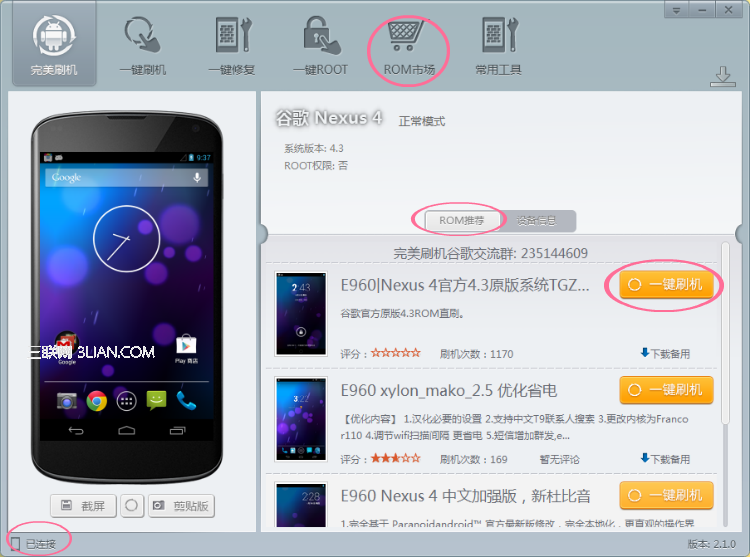The width and height of the screenshot is (750, 557).
Task: Open the download manager arrow icon
Action: coord(723,76)
